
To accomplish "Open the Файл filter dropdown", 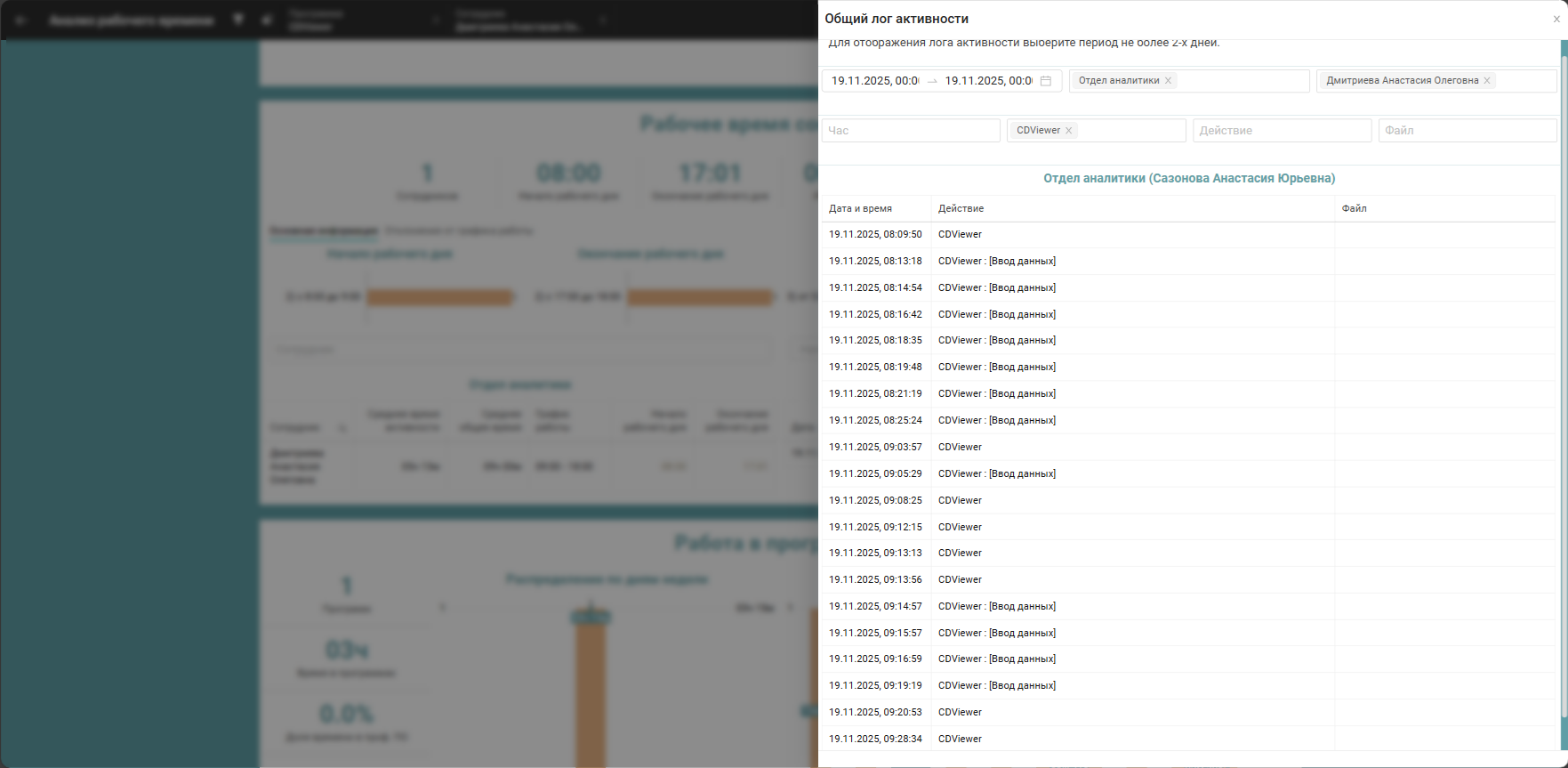I will [1467, 131].
